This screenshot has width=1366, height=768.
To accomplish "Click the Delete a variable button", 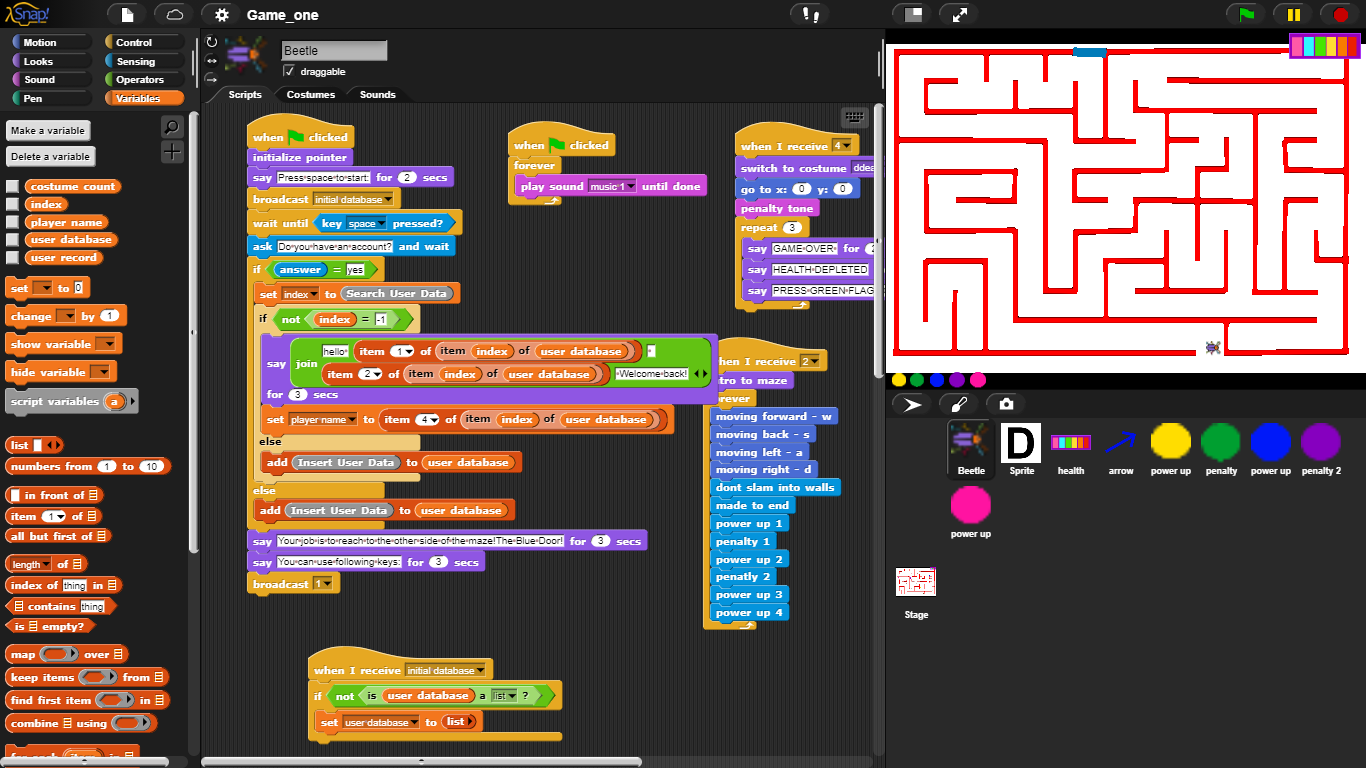I will tap(50, 156).
